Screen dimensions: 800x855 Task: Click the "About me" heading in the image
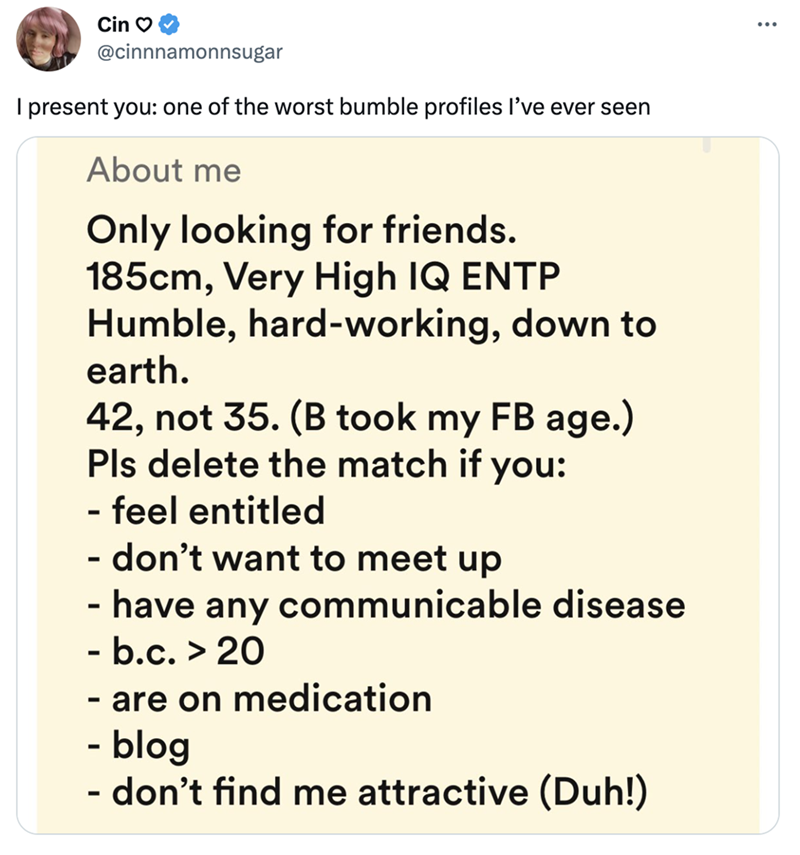[x=164, y=170]
